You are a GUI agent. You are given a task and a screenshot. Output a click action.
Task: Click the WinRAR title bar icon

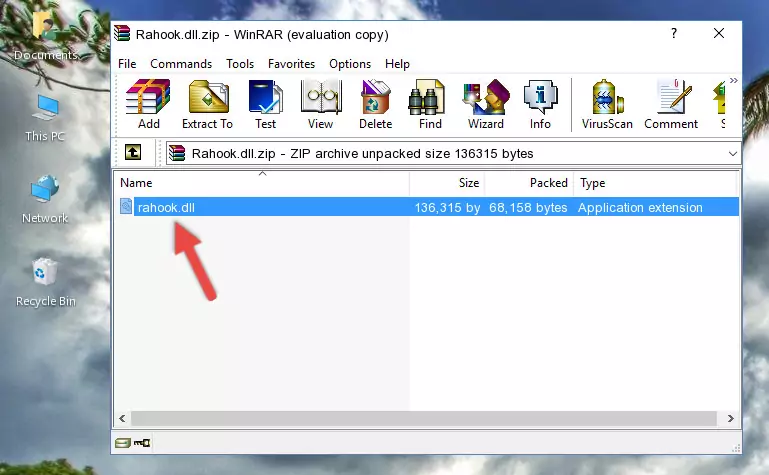click(x=122, y=34)
